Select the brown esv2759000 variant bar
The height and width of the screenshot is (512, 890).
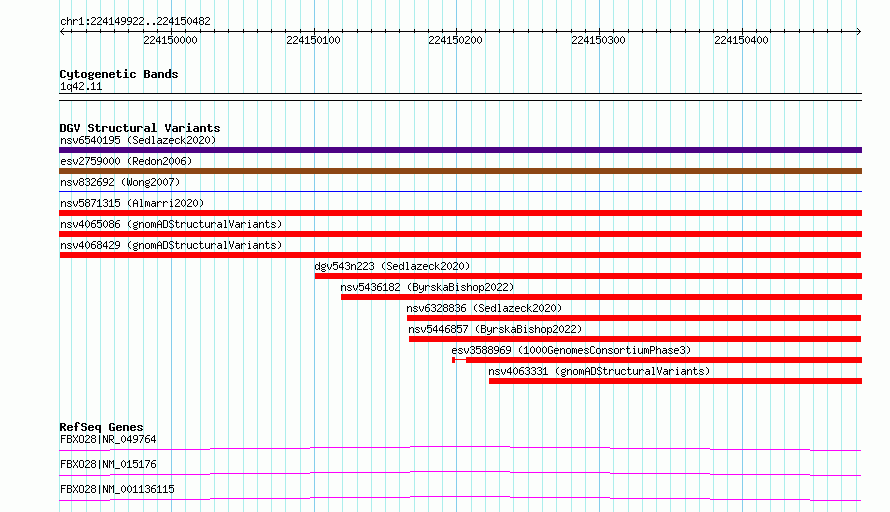click(460, 171)
